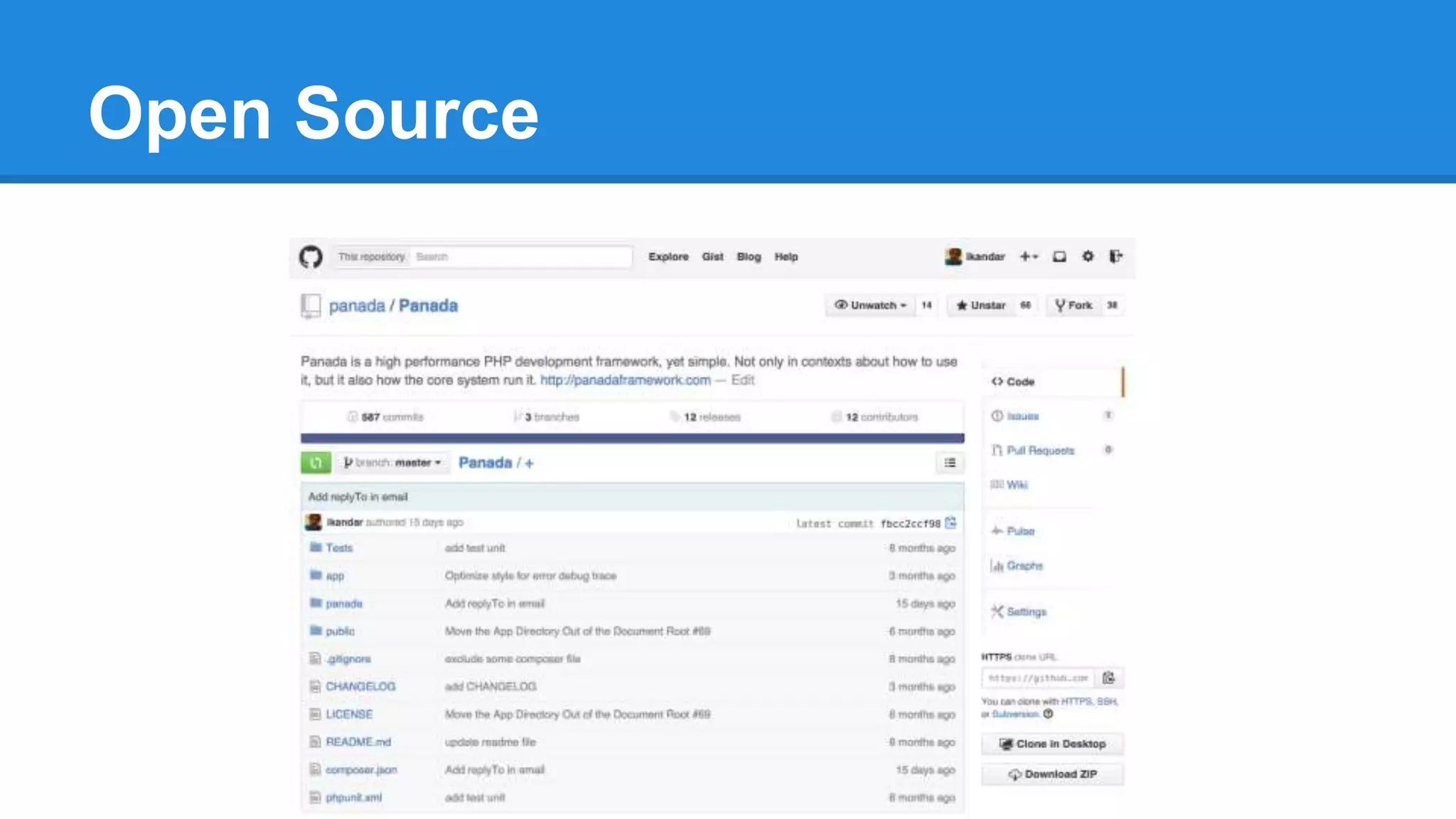Open the public folder
Viewport: 1456px width, 819px height.
tap(340, 631)
